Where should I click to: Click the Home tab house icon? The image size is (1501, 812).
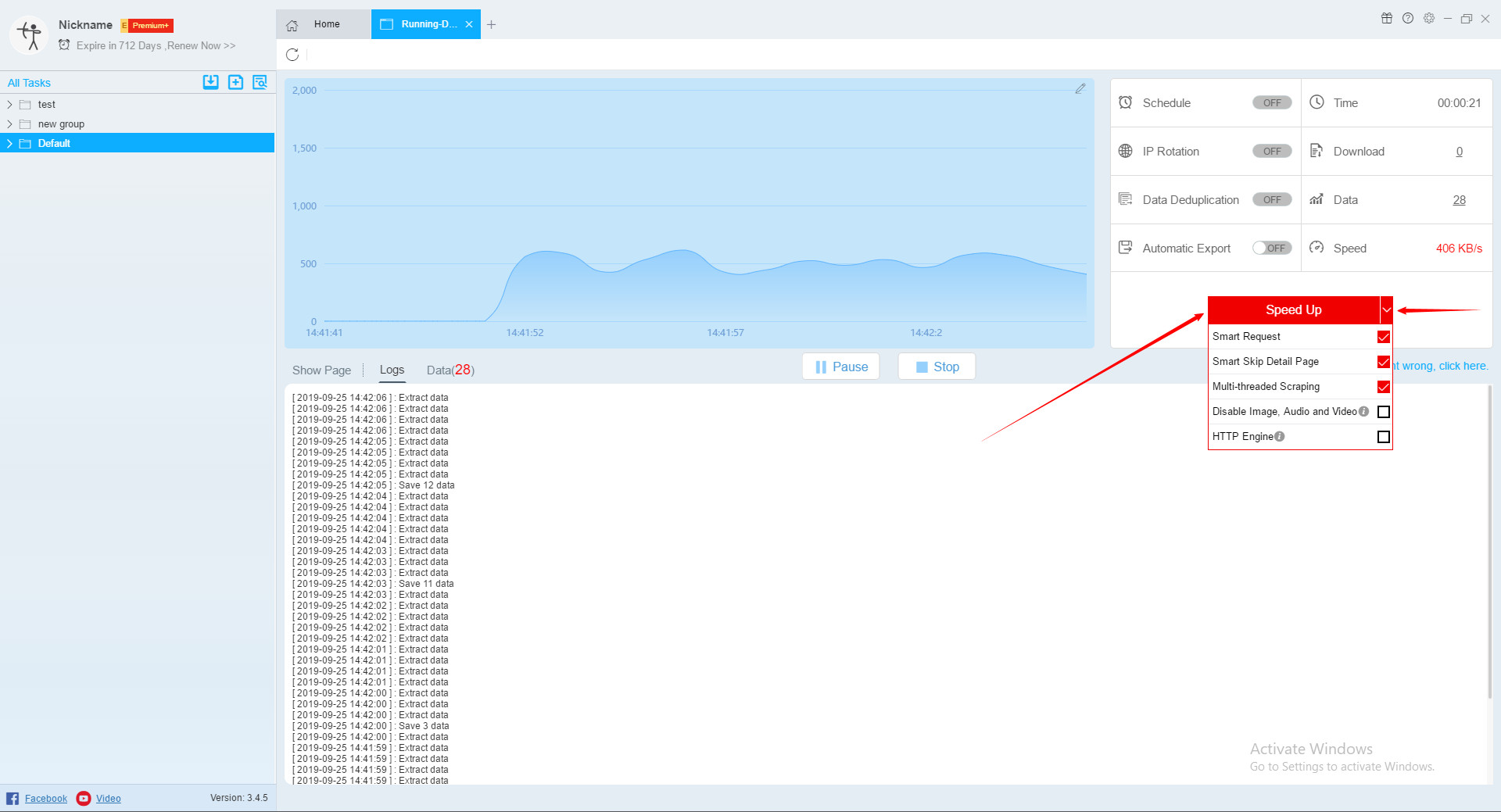292,25
